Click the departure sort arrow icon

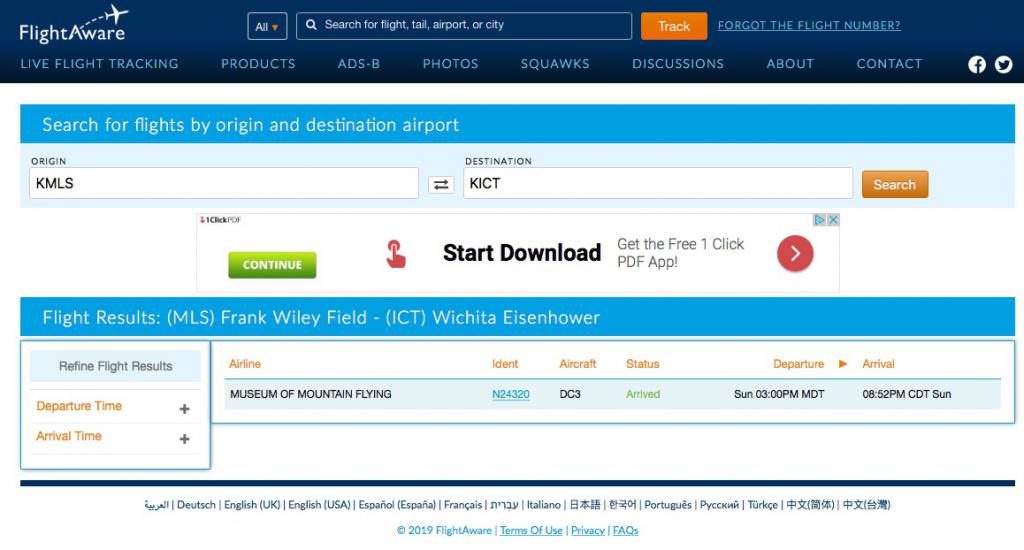(843, 364)
